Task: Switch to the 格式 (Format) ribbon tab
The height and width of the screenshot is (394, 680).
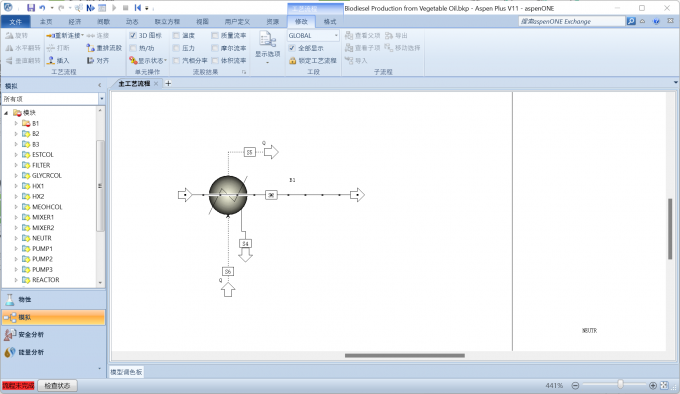Action: (x=330, y=22)
